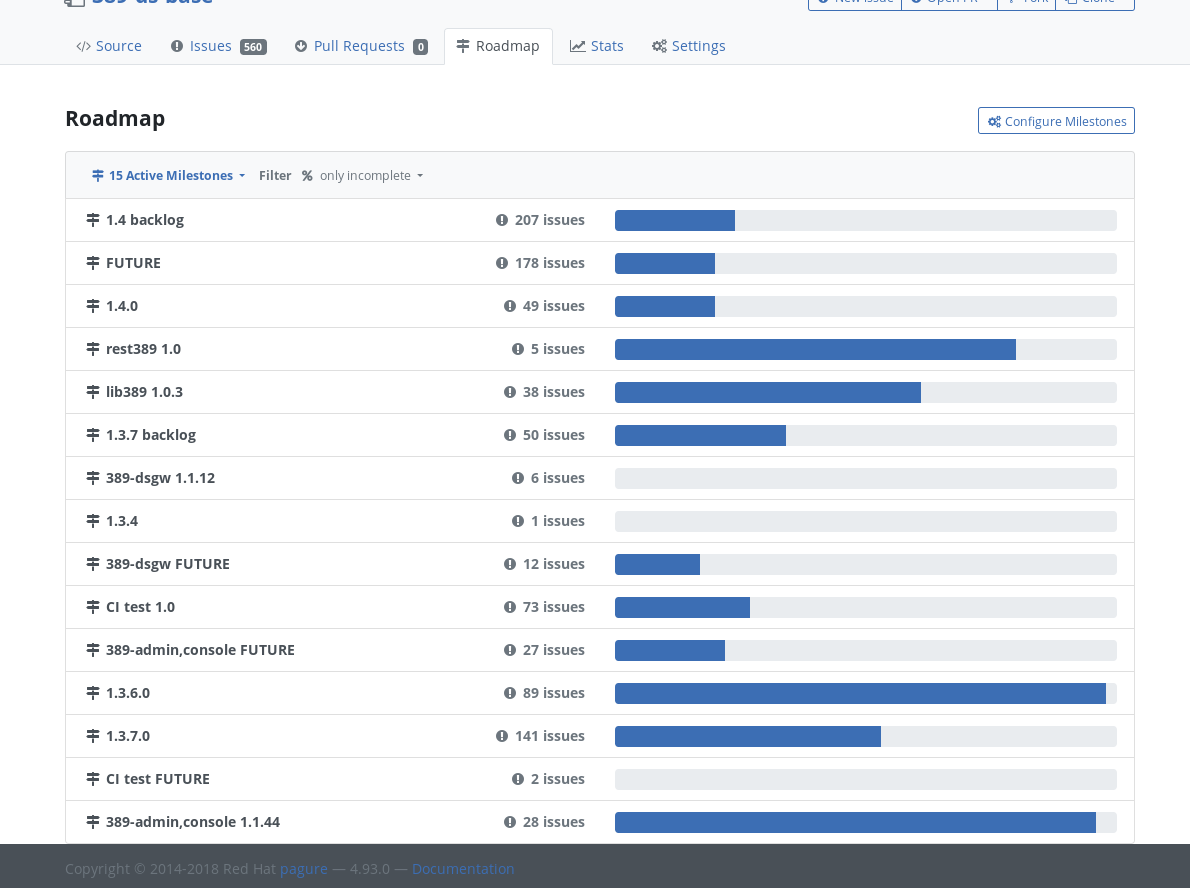Open the Pull Requests tab

(x=361, y=46)
